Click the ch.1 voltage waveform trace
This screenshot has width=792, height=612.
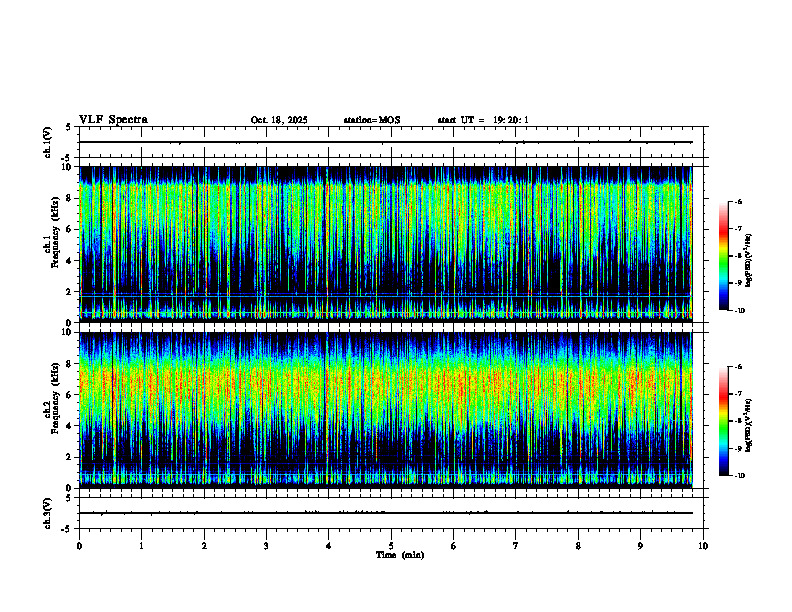pos(386,142)
